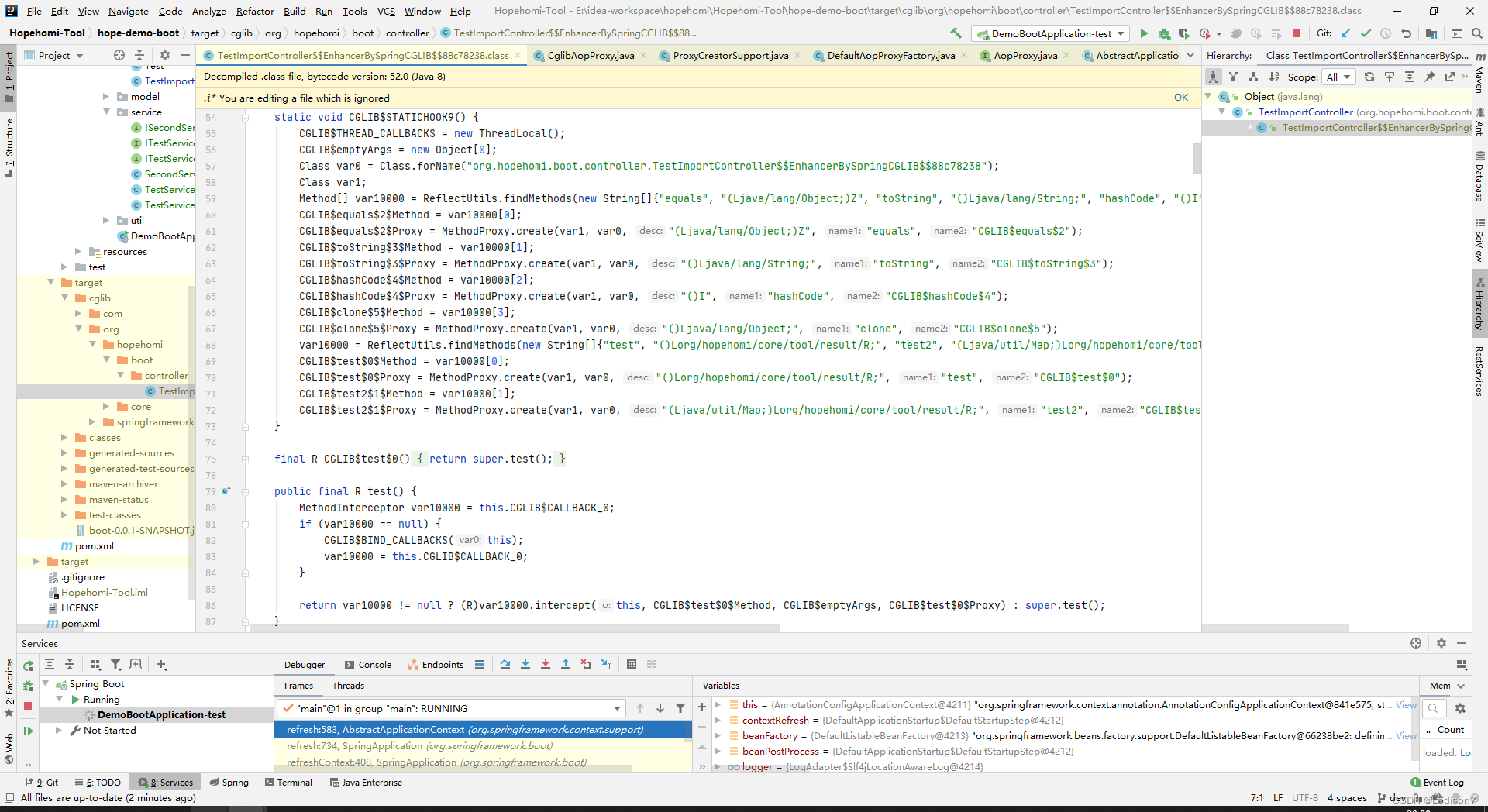Open the VCS menu

386,11
